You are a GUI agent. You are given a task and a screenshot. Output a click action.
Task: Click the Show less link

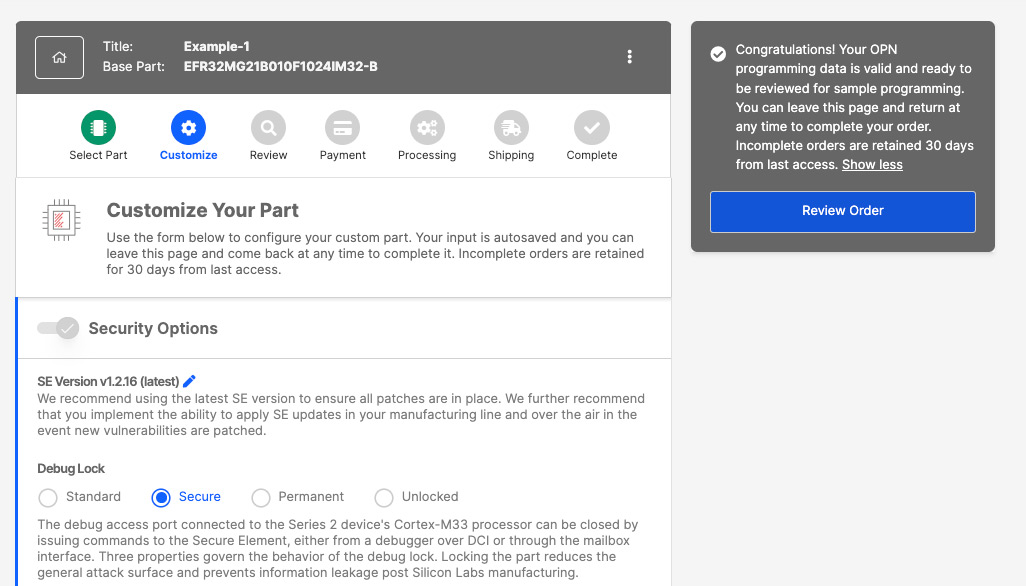(x=872, y=165)
